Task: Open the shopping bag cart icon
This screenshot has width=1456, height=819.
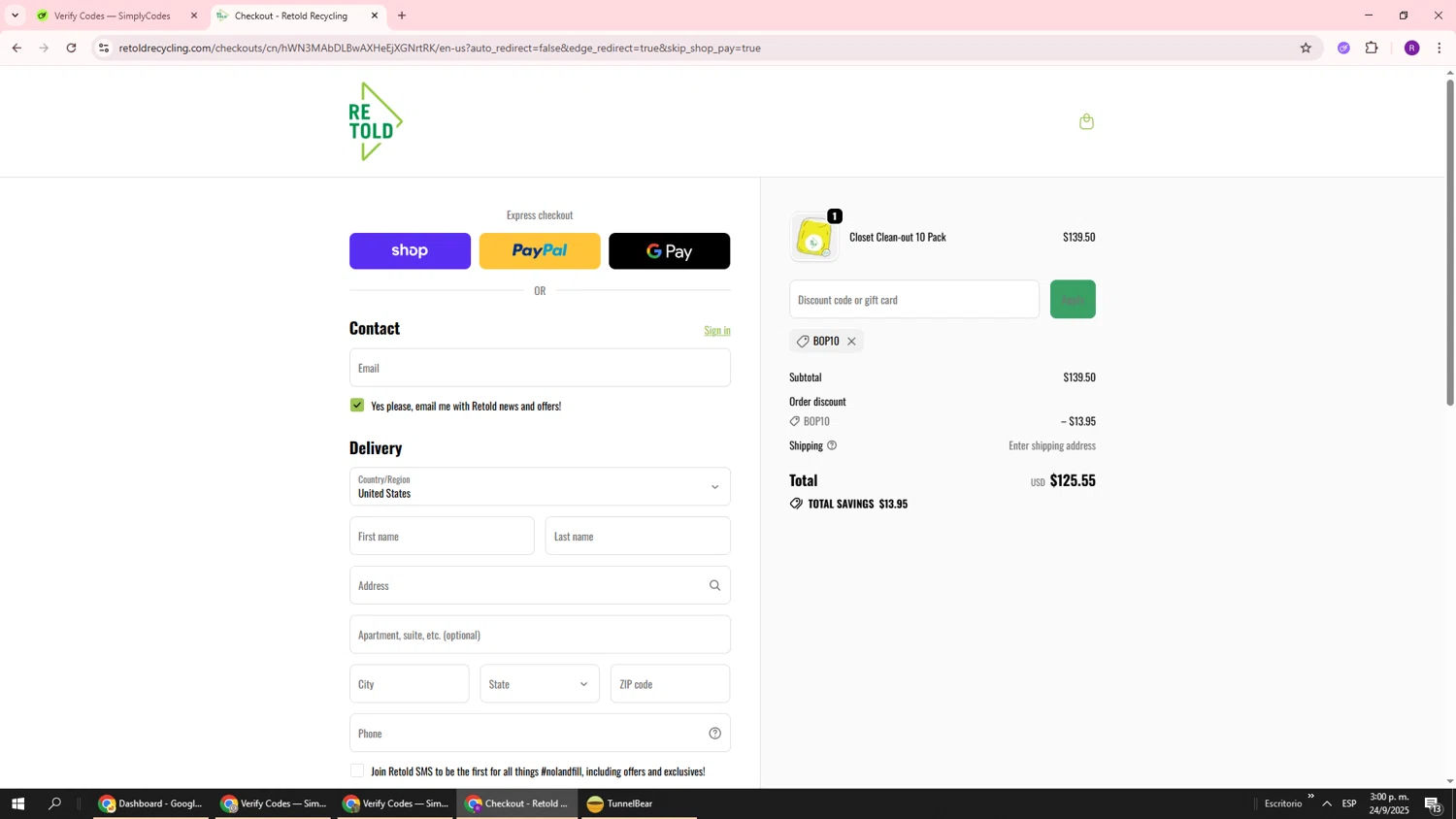Action: (x=1086, y=121)
